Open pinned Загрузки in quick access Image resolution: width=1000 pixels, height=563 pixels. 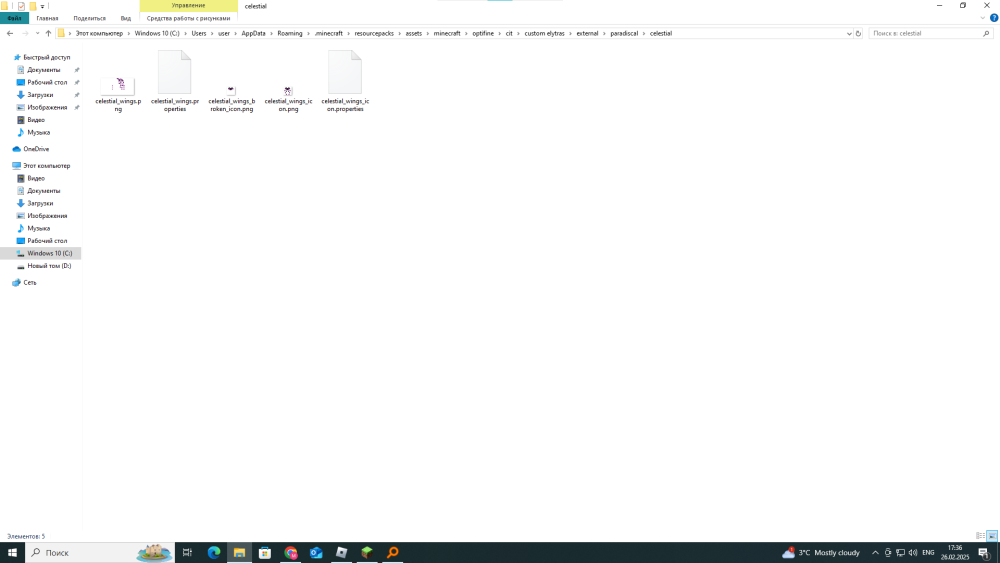point(40,95)
